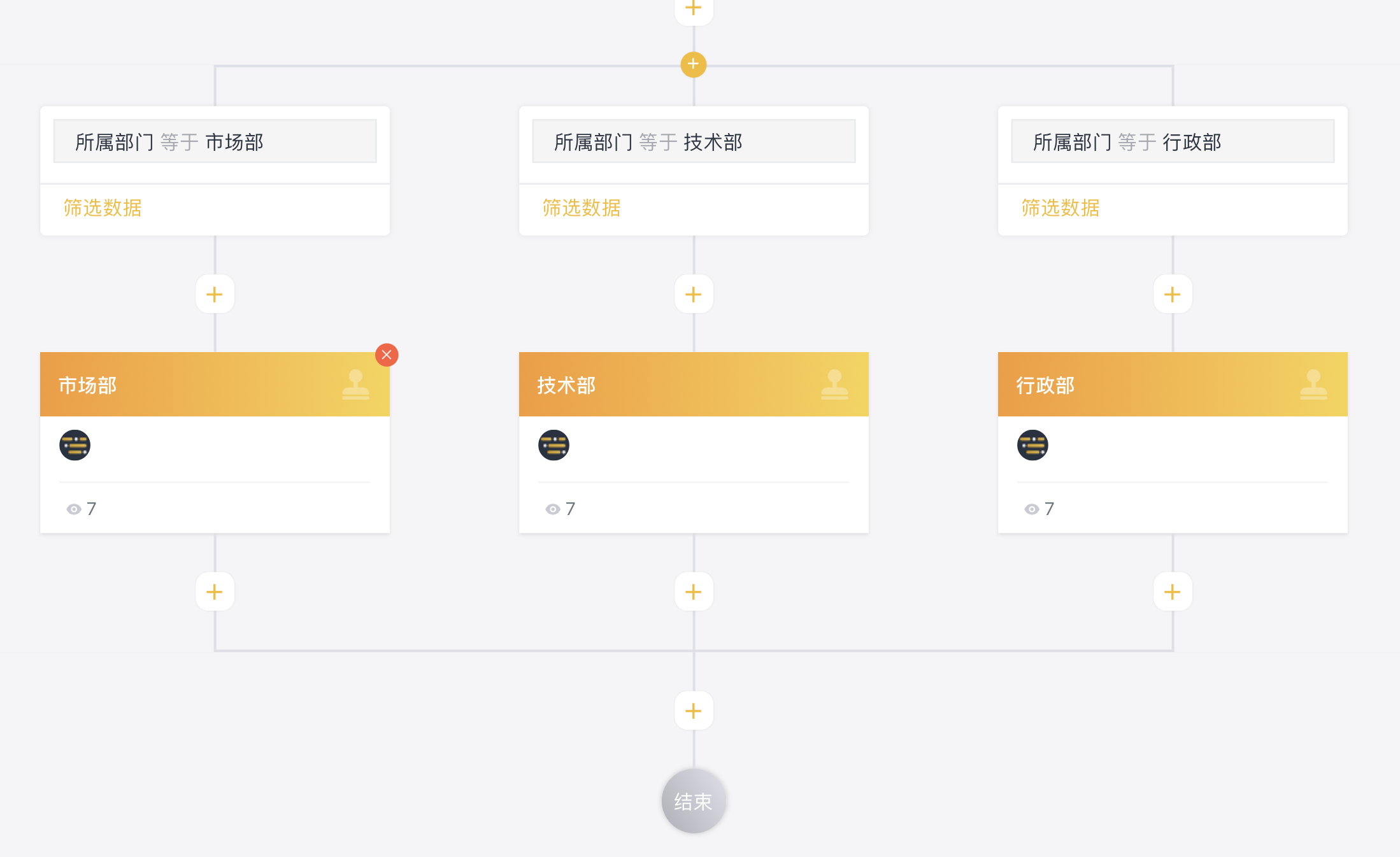The image size is (1400, 857).
Task: Select the 技术部 approval node header
Action: (x=694, y=385)
